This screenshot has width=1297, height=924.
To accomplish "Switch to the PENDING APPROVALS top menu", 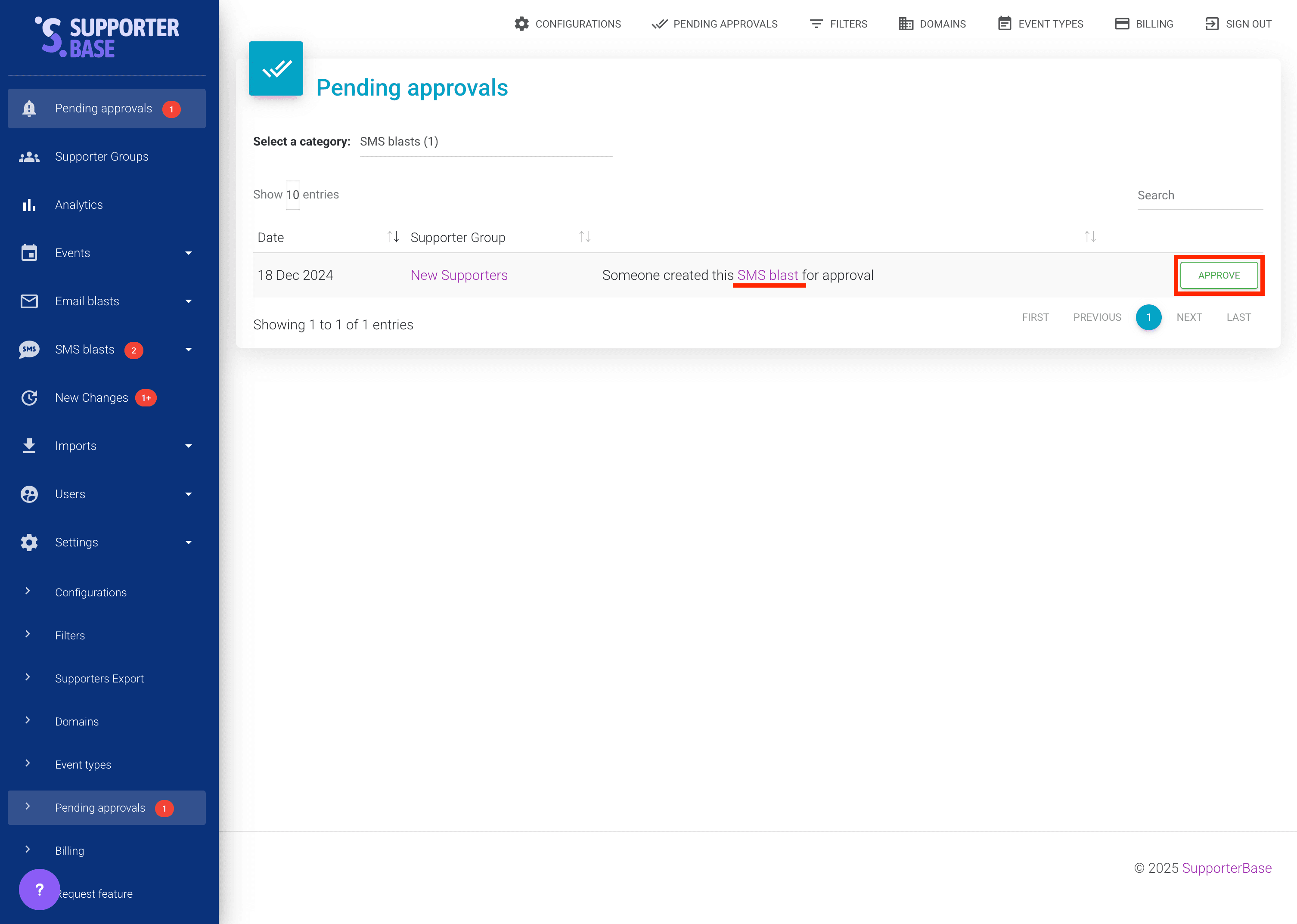I will tap(714, 24).
